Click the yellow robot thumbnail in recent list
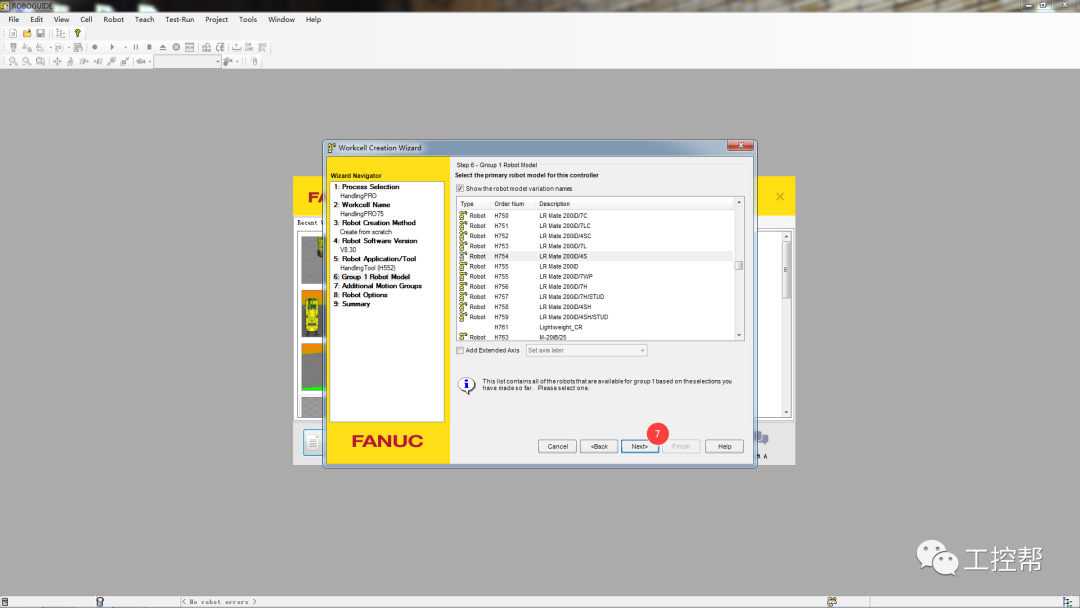Image resolution: width=1080 pixels, height=608 pixels. 312,313
